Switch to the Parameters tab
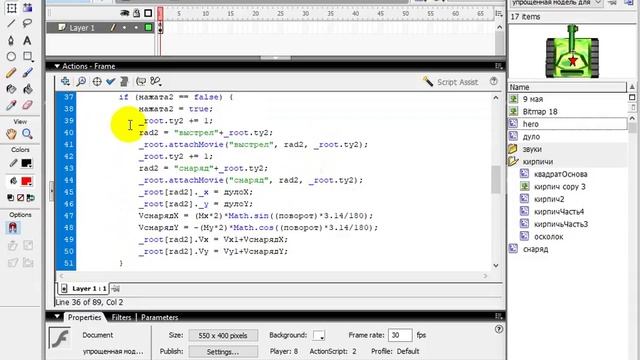This screenshot has height=360, width=640. point(160,317)
